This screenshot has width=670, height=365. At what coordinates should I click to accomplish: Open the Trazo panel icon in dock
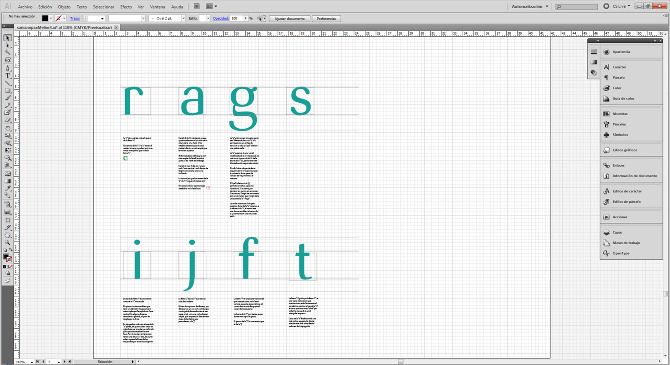594,52
